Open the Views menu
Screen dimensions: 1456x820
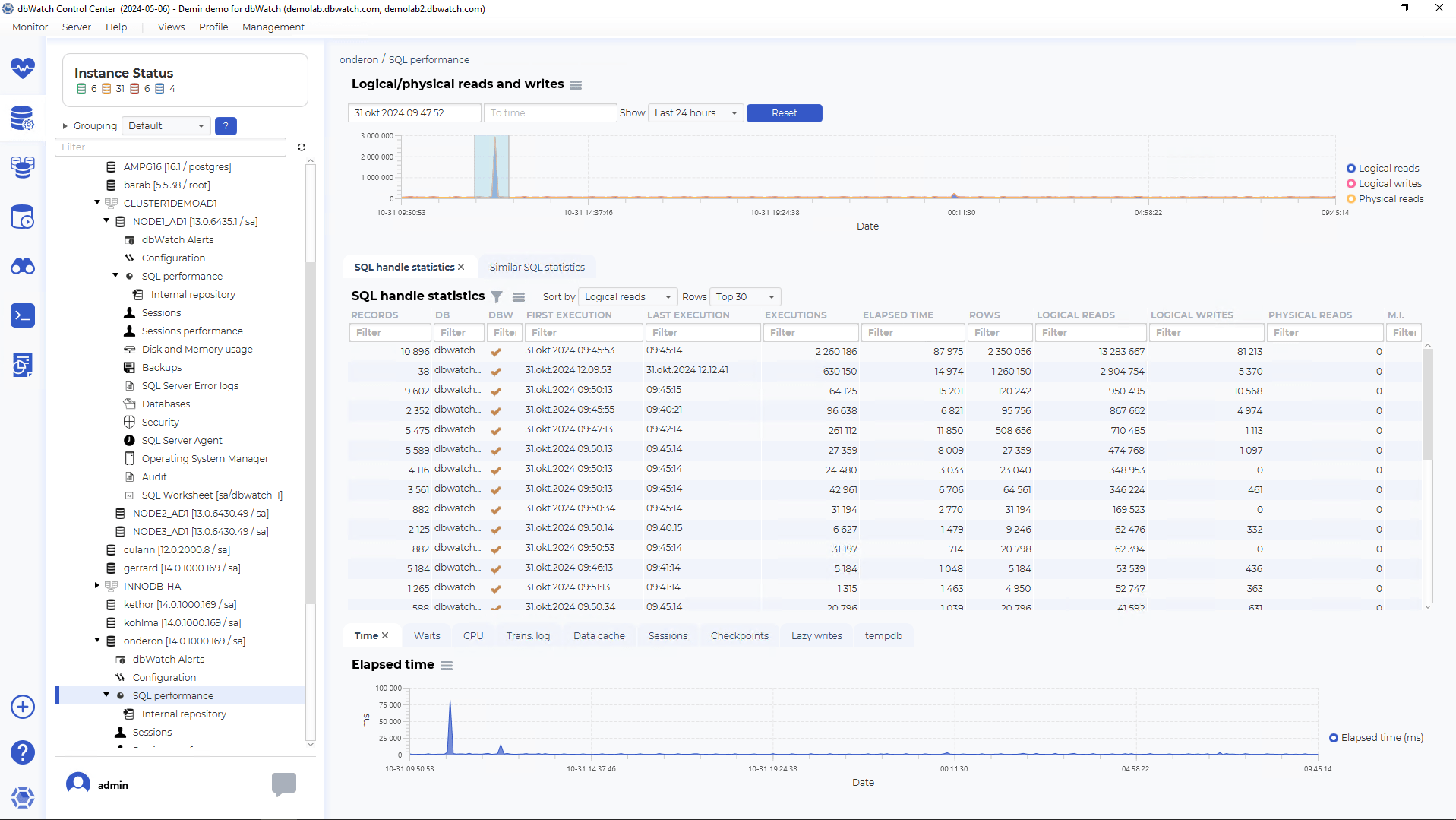(171, 27)
